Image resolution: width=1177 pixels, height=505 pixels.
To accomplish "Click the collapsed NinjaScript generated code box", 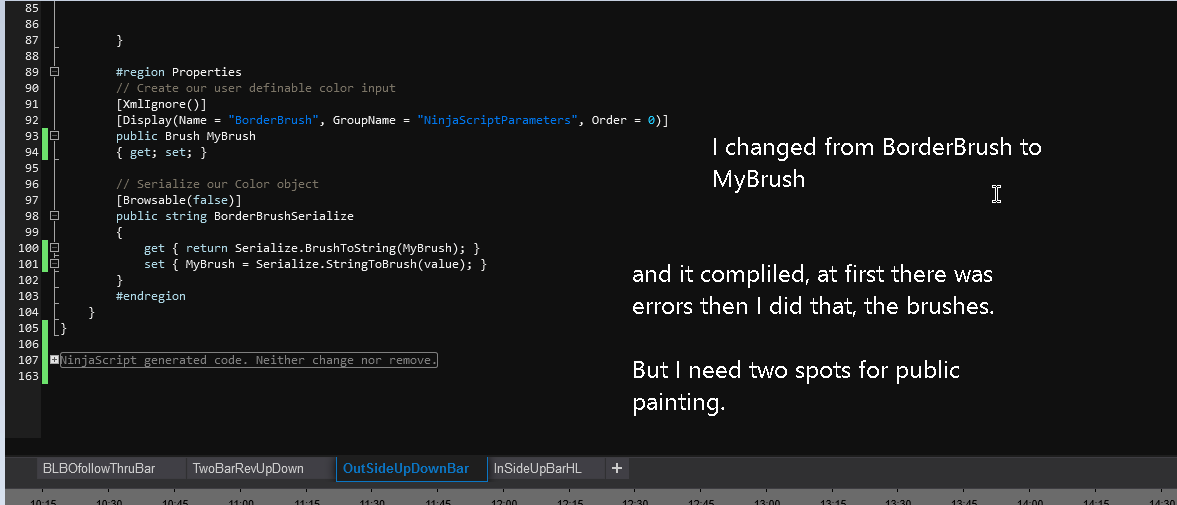I will point(250,360).
